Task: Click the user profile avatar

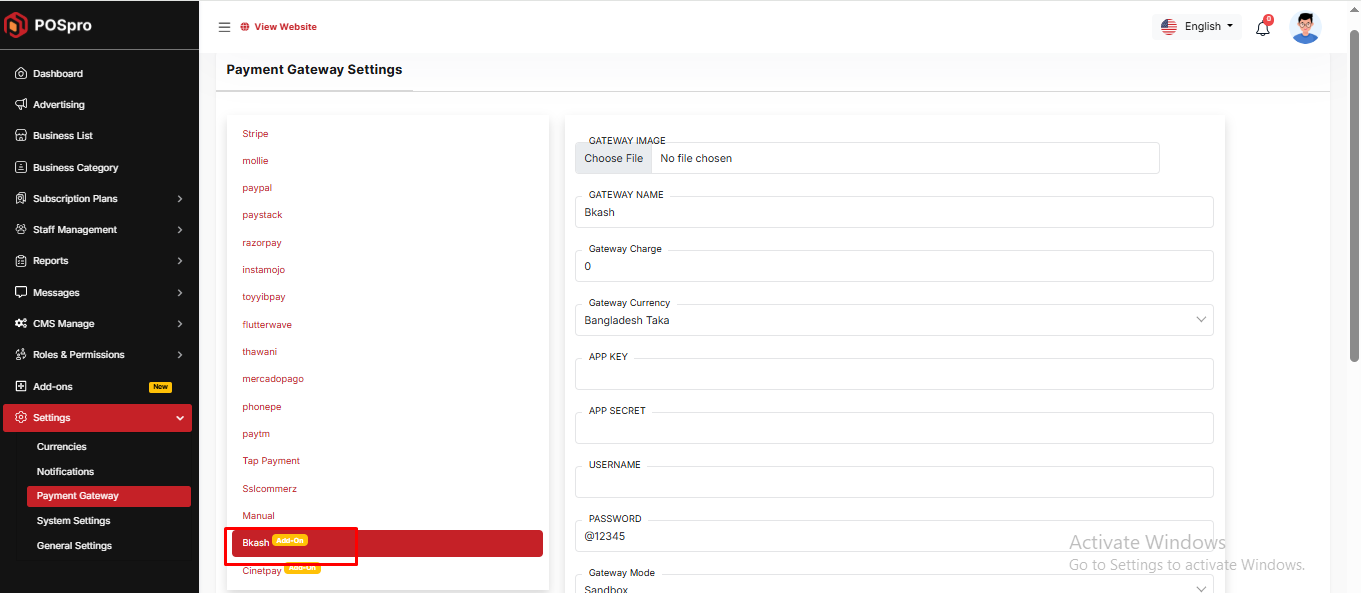Action: tap(1305, 27)
